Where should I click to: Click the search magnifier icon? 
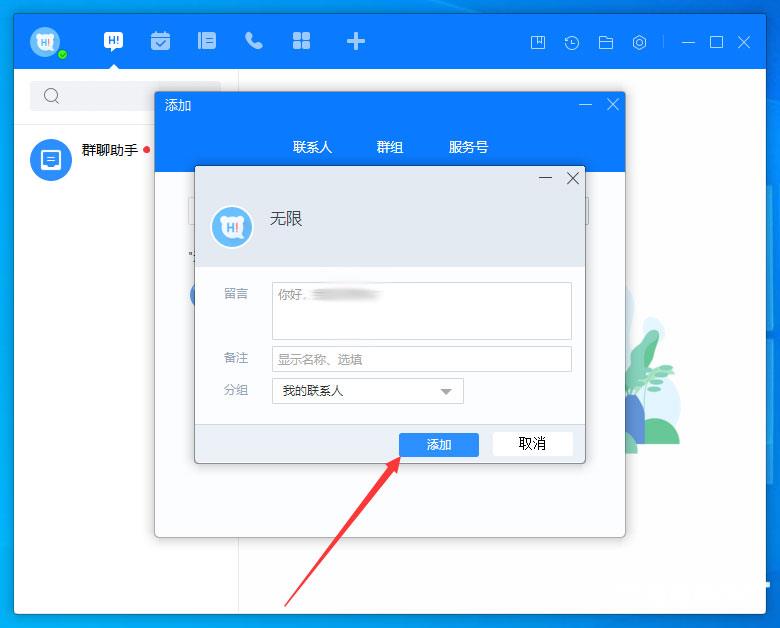[51, 96]
